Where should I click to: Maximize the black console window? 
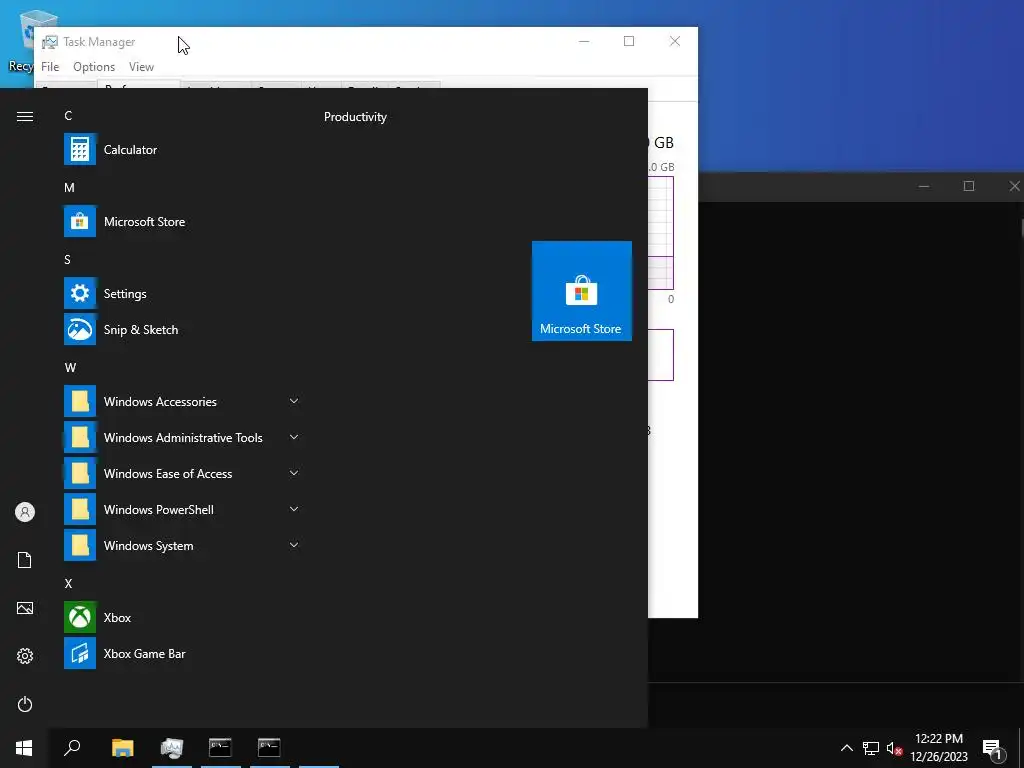tap(969, 186)
